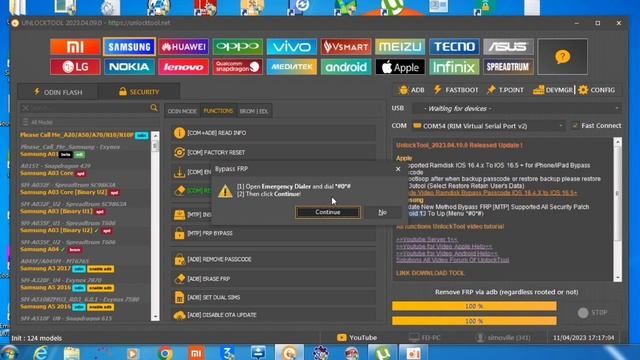640x360 pixels.
Task: Run [MTP] FRP Bypass
Action: coord(273,233)
